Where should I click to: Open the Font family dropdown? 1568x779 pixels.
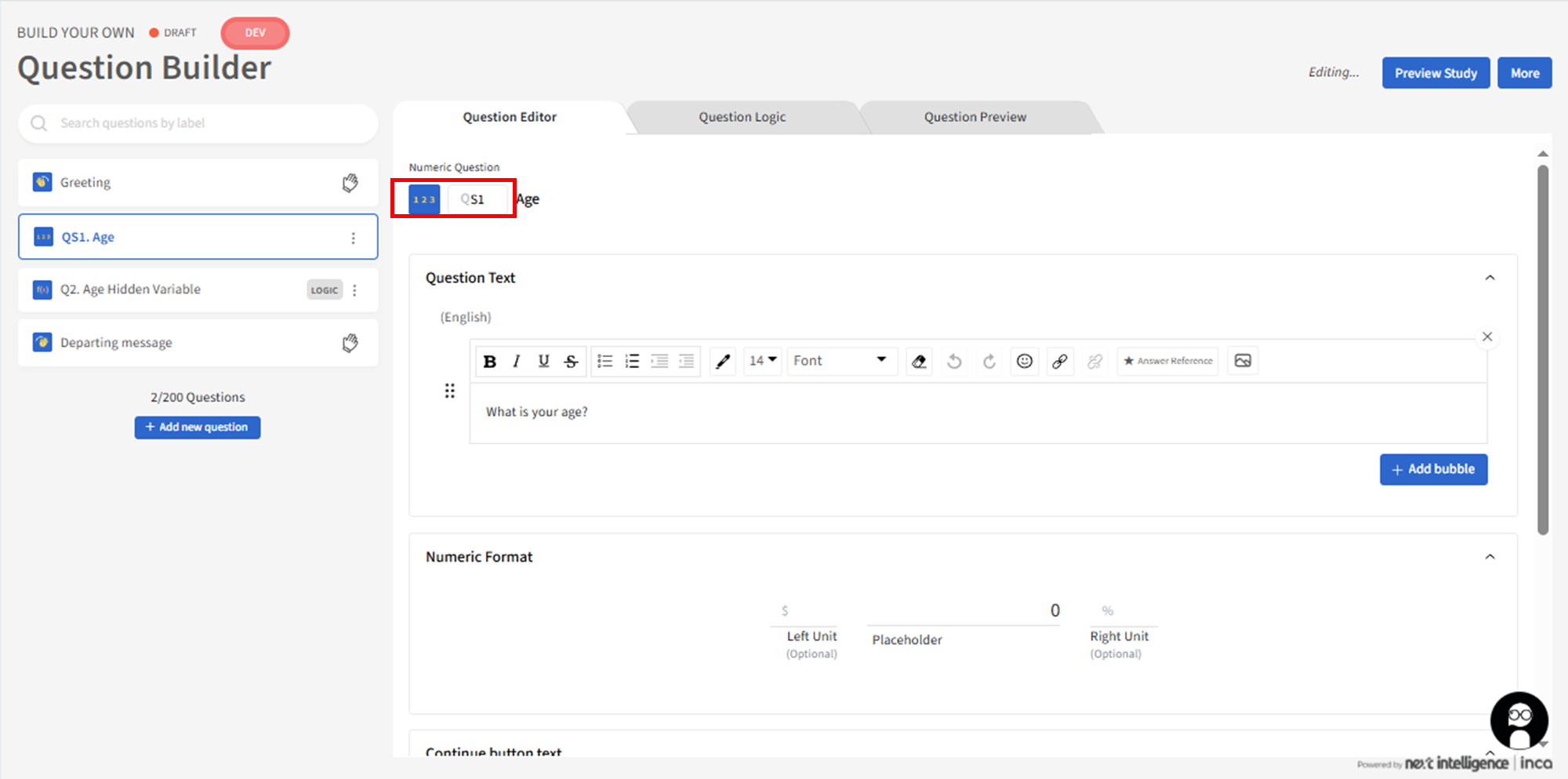[840, 361]
